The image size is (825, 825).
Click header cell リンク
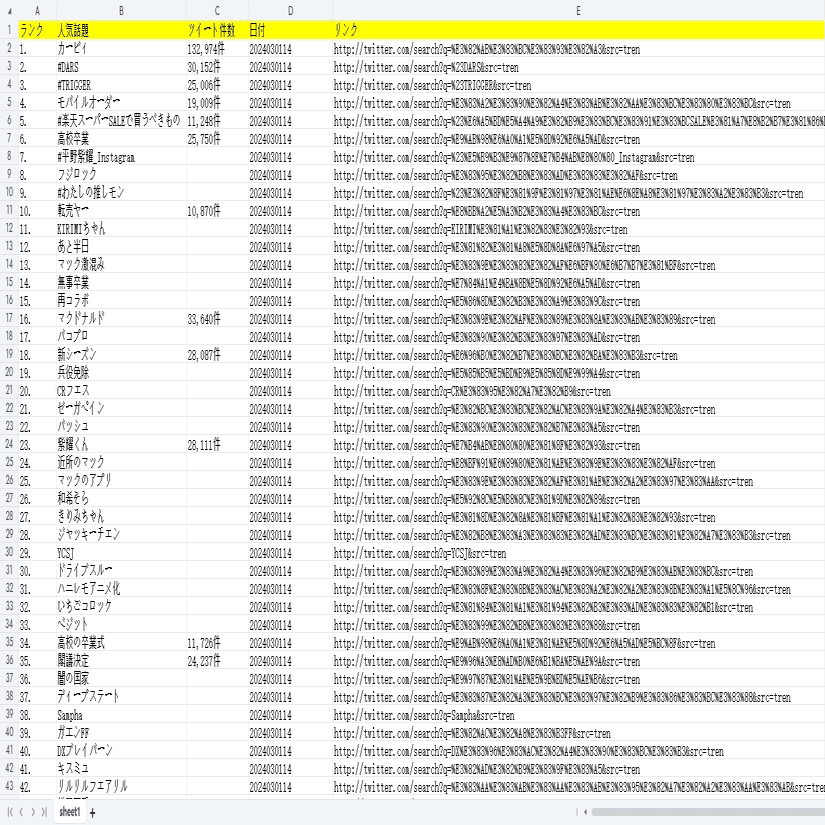pos(579,30)
